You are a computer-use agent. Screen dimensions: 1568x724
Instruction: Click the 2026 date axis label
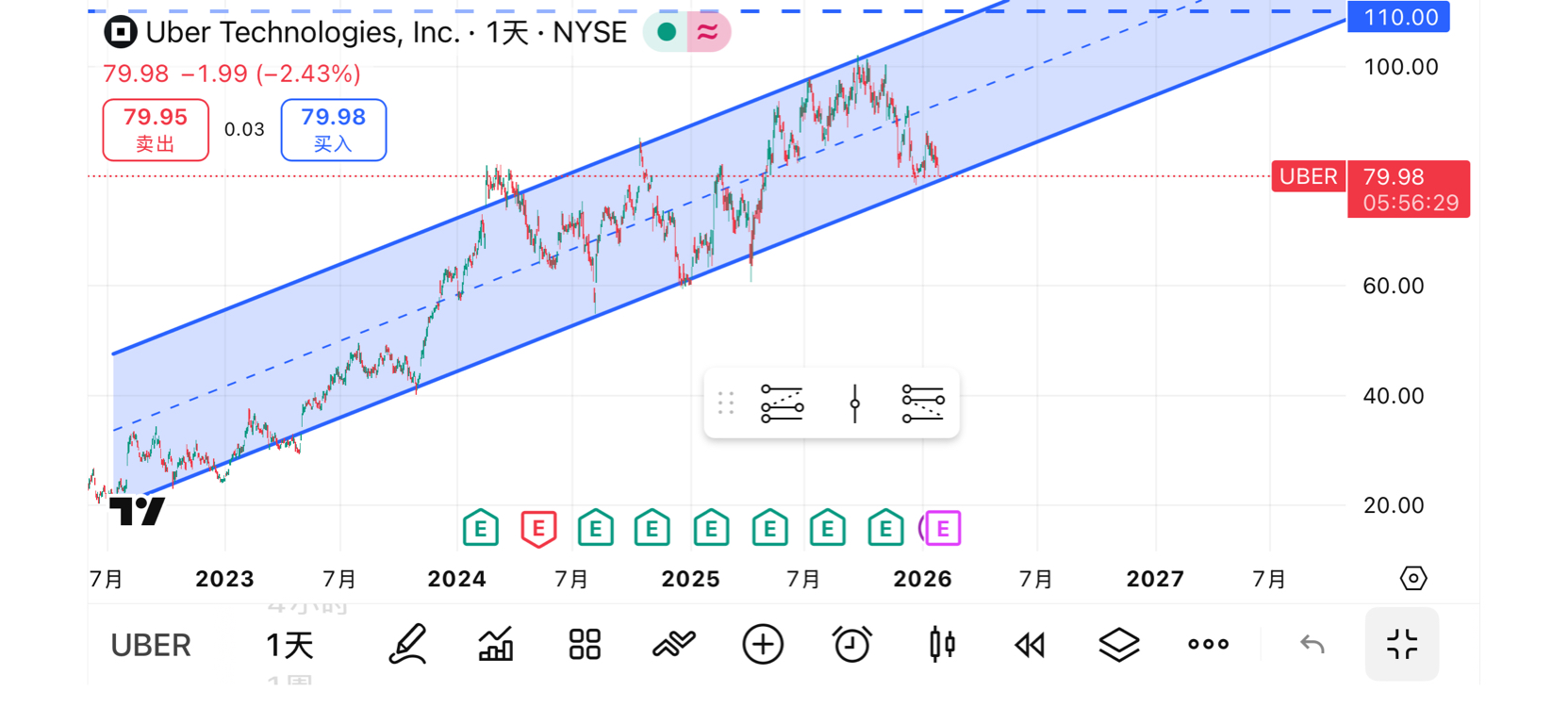click(x=922, y=579)
